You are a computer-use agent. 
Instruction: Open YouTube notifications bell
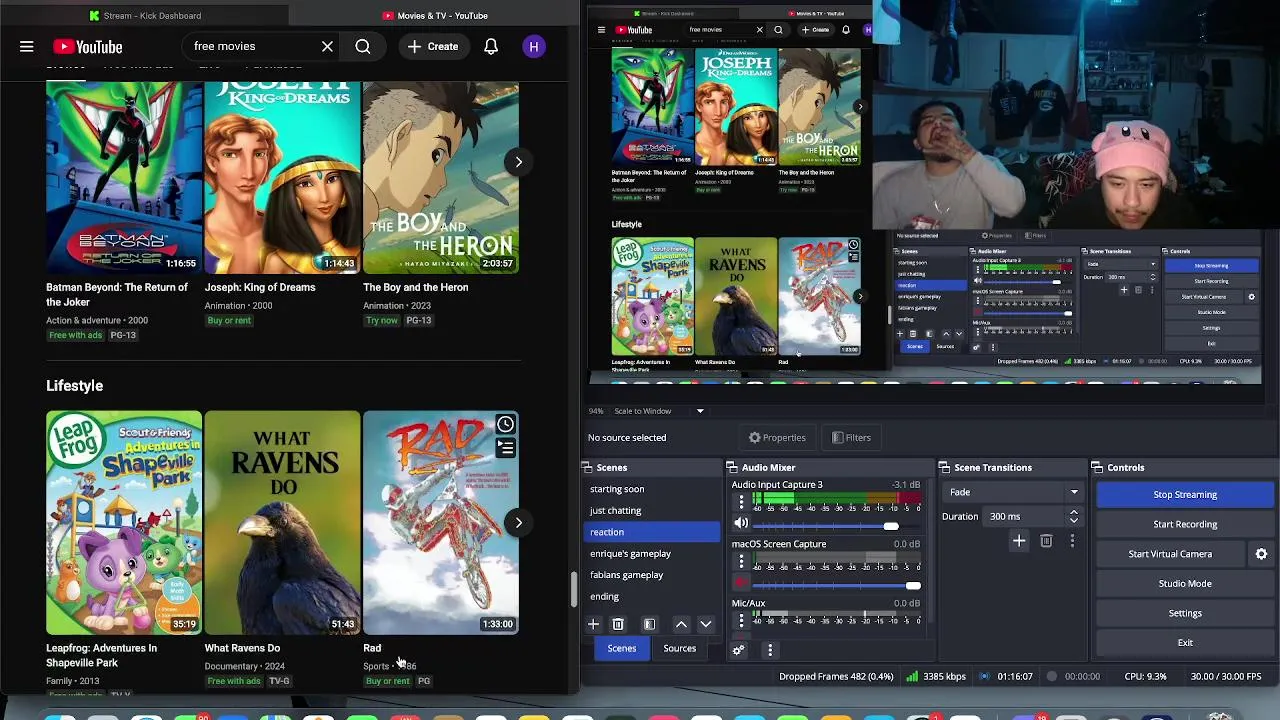coord(491,46)
